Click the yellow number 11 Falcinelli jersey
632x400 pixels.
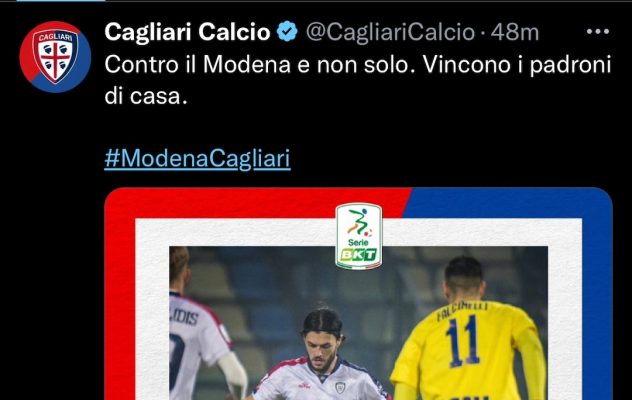pos(468,349)
